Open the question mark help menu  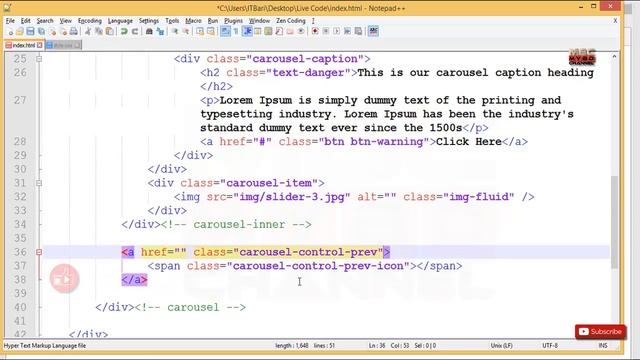[x=313, y=20]
